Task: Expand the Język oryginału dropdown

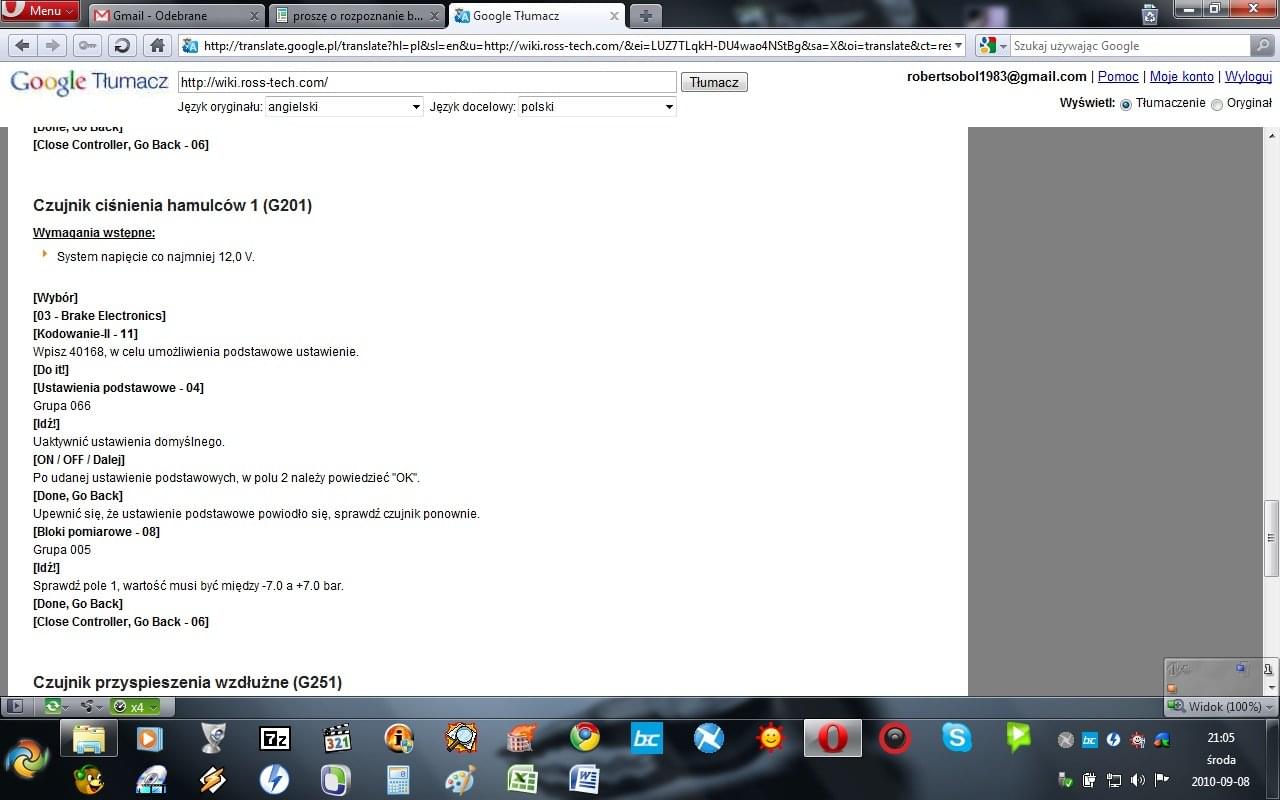Action: (344, 106)
